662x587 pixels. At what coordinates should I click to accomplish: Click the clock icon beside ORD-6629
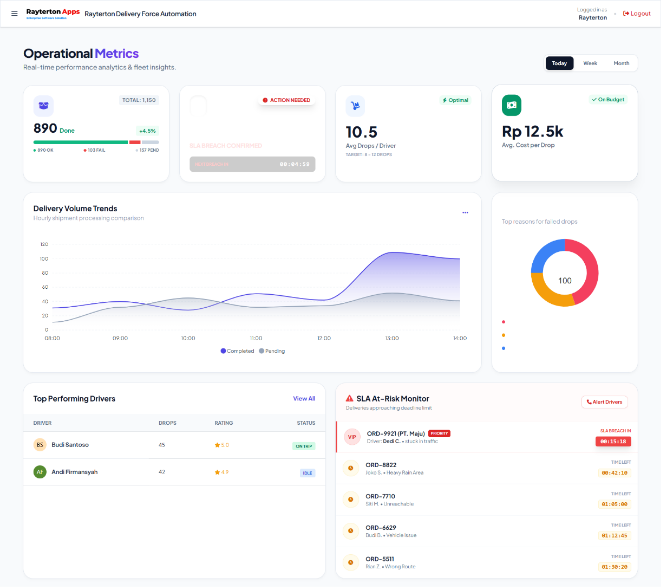(x=351, y=531)
